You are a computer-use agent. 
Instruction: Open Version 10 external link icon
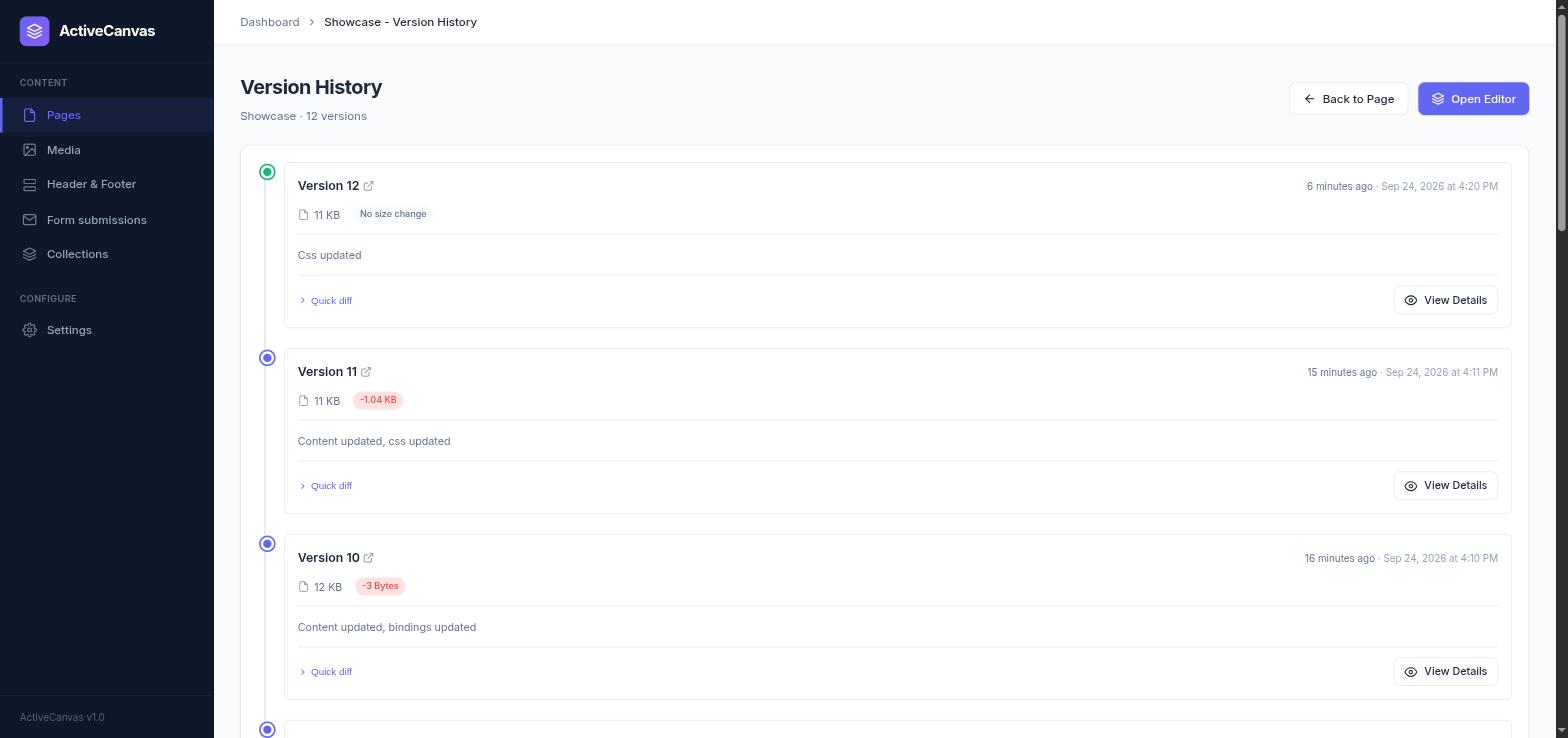[369, 558]
